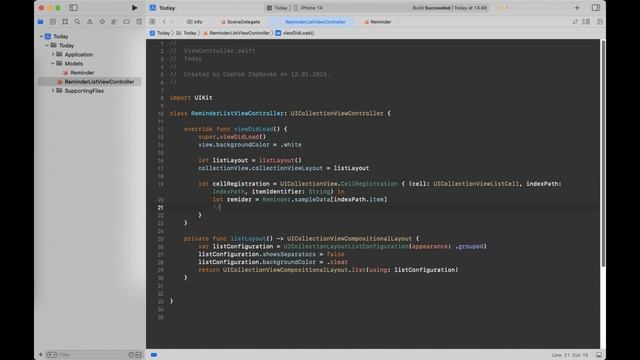Click the editor vertical scrollbar
Screen dimensions: 640x360
pyautogui.click(x=603, y=154)
